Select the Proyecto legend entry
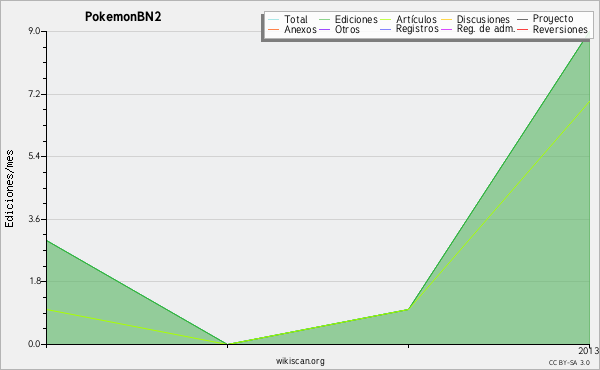The width and height of the screenshot is (600, 370). click(553, 19)
